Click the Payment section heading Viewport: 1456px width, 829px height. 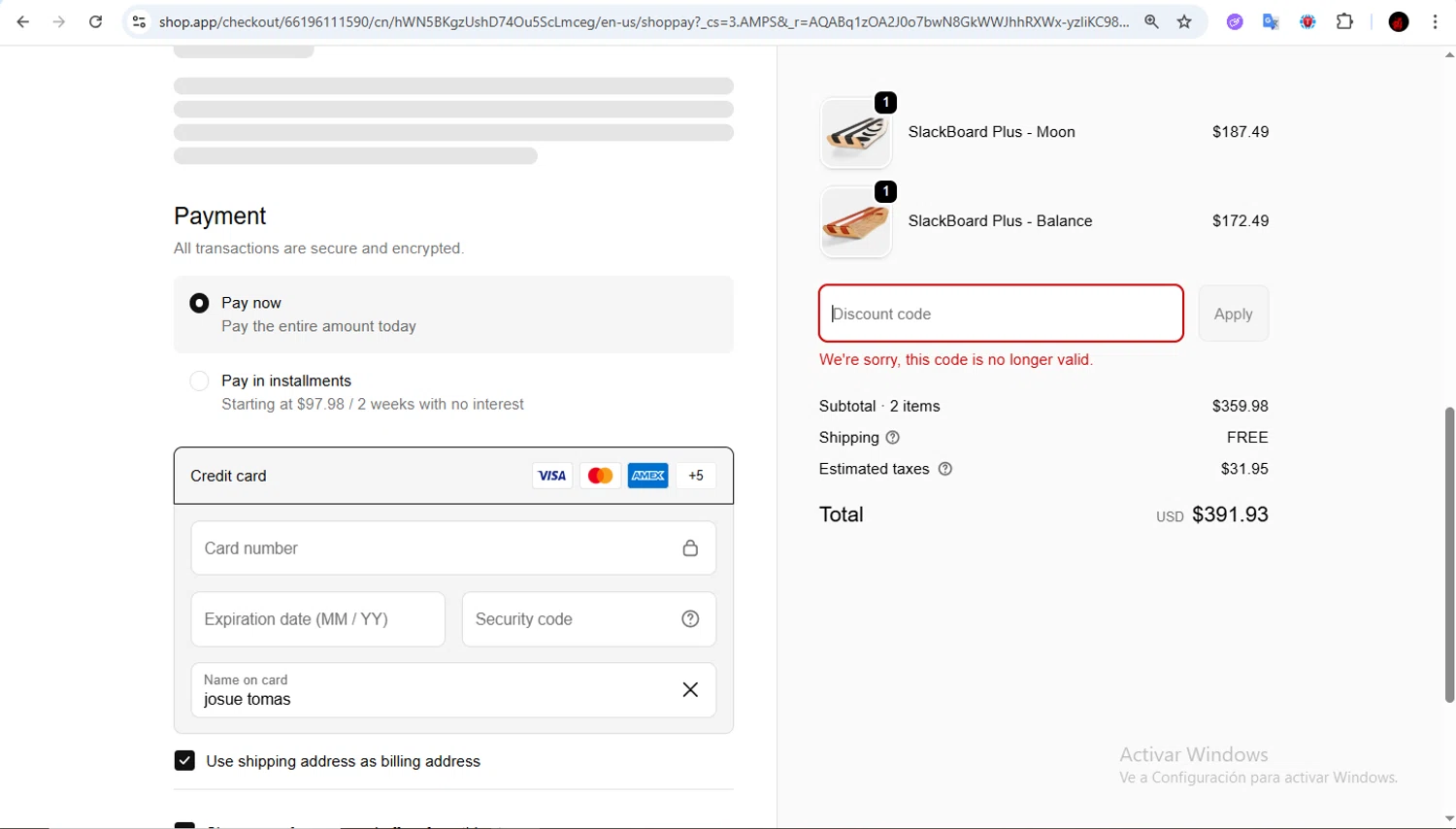(220, 216)
